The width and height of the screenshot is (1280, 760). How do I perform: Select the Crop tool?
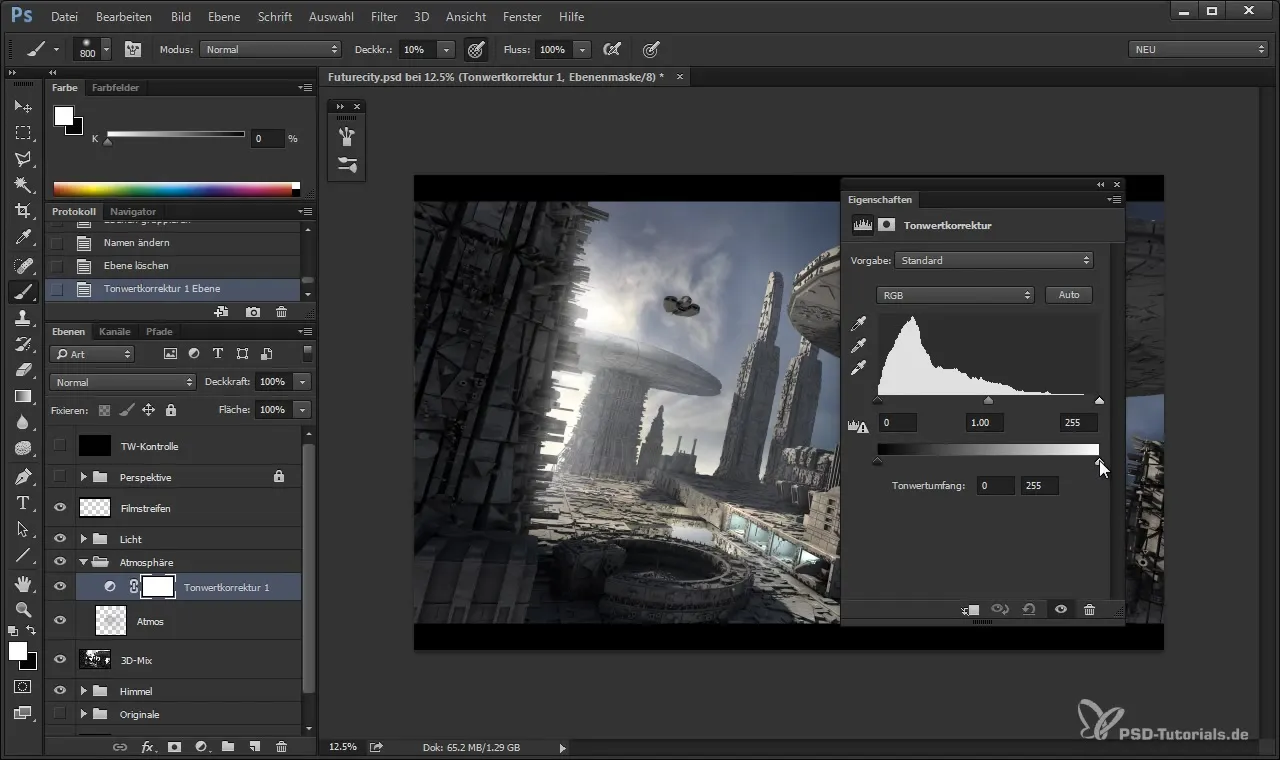pyautogui.click(x=23, y=211)
